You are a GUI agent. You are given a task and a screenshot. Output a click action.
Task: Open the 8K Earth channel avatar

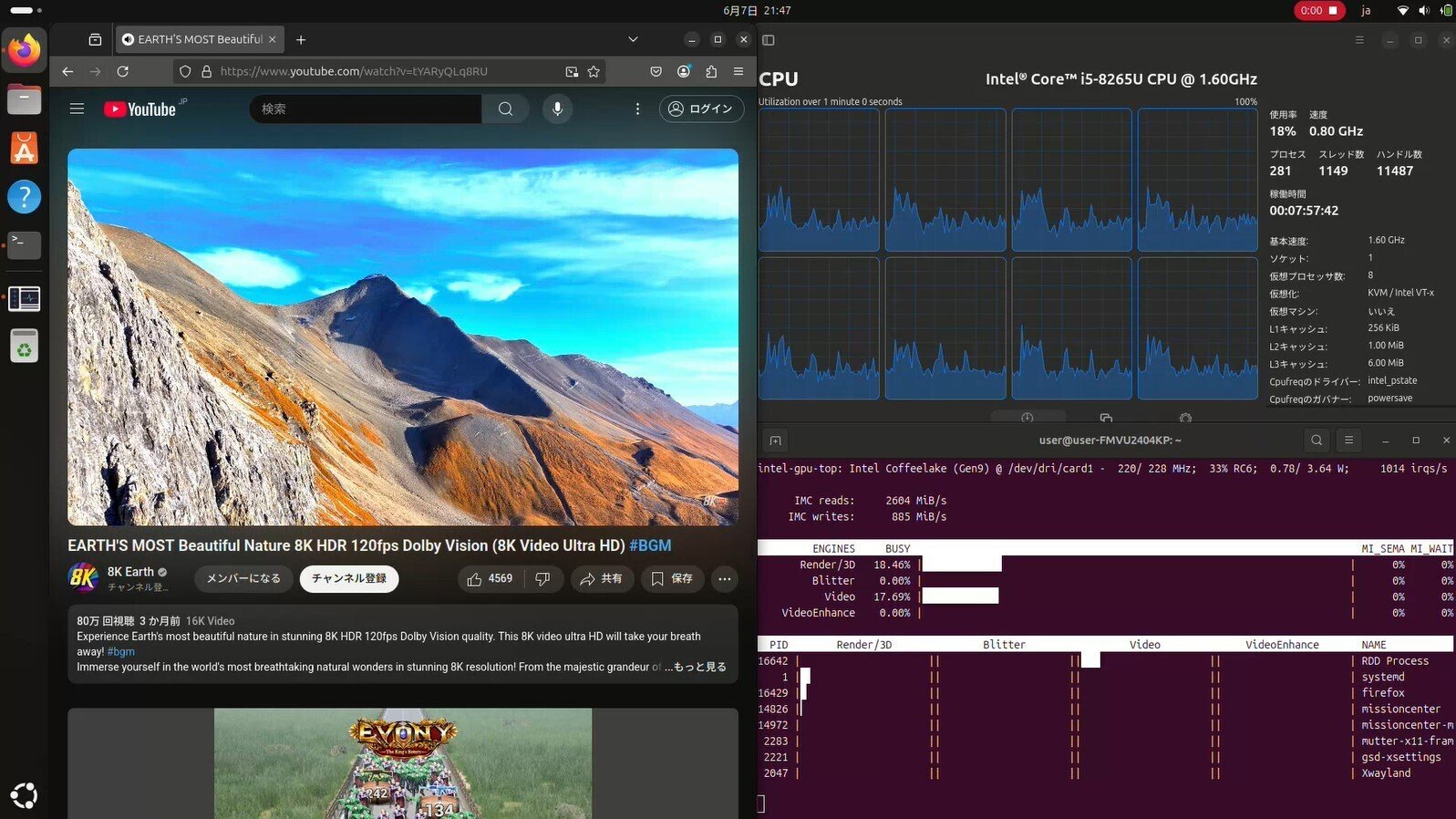[x=83, y=576]
